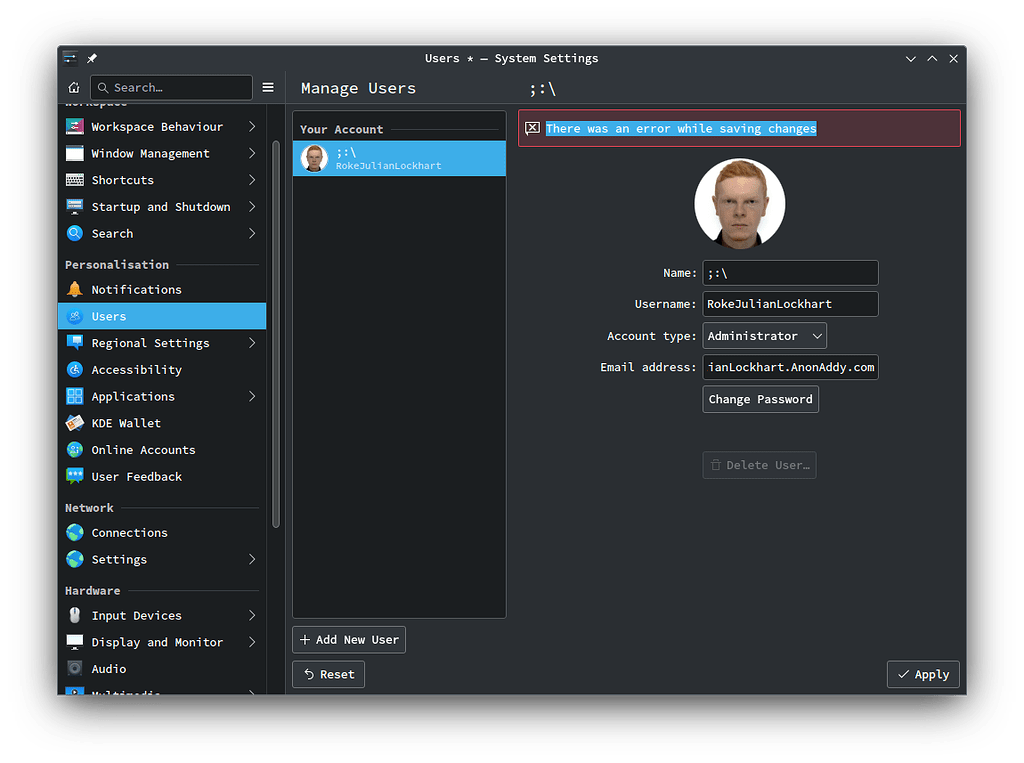1024x763 pixels.
Task: Open the hamburger menu beside search
Action: 268,88
